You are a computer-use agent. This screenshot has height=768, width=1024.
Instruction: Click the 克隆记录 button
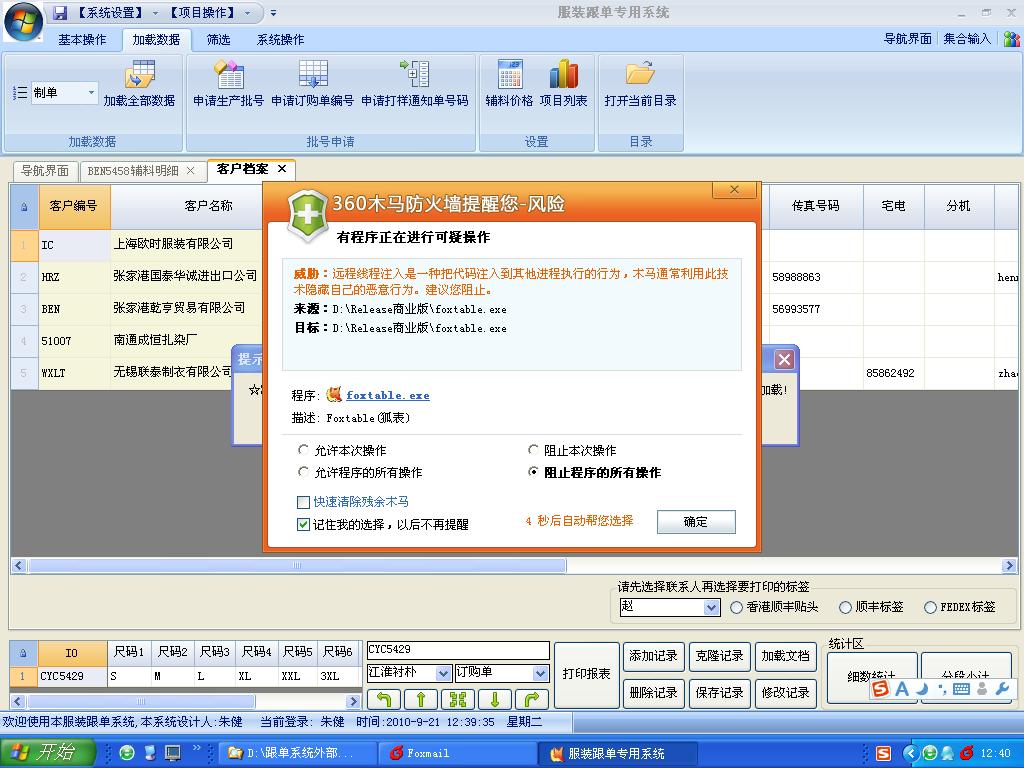tap(719, 656)
